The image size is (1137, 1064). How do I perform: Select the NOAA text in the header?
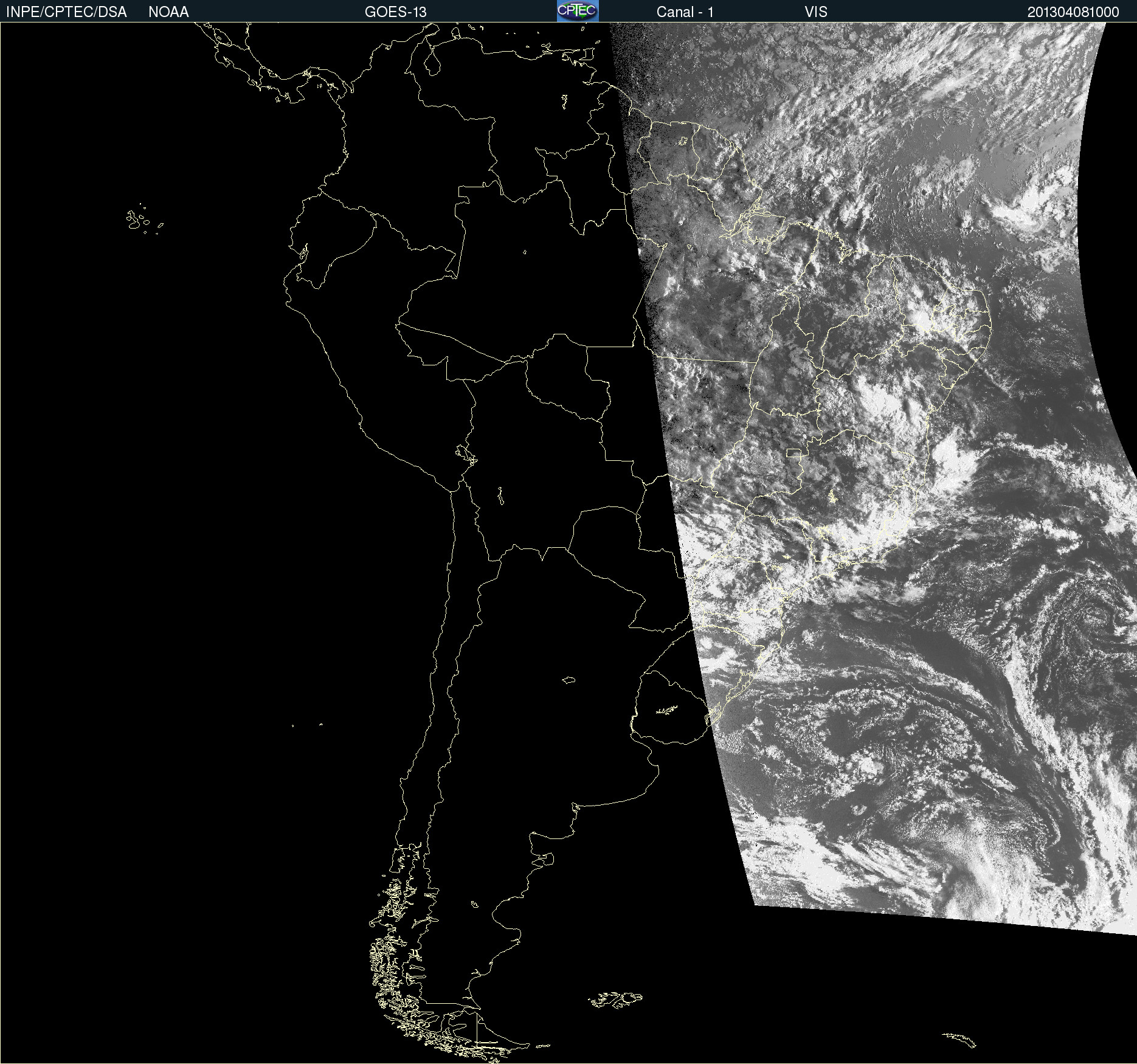168,12
